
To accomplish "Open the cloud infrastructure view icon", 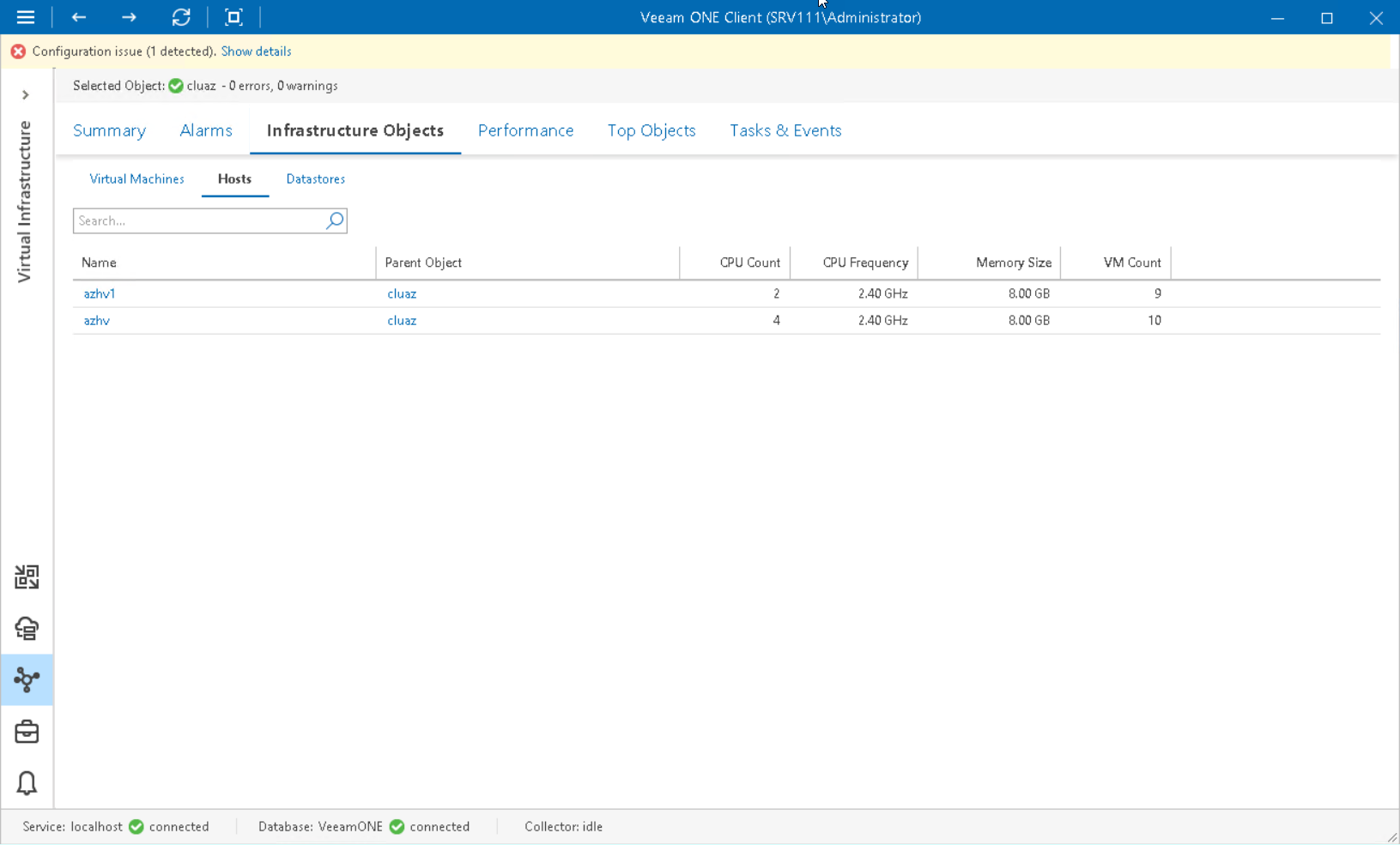I will (27, 628).
